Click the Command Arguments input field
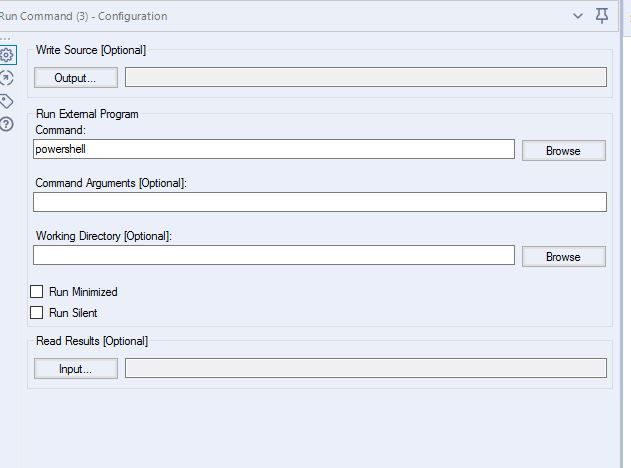This screenshot has height=468, width=631. 320,202
